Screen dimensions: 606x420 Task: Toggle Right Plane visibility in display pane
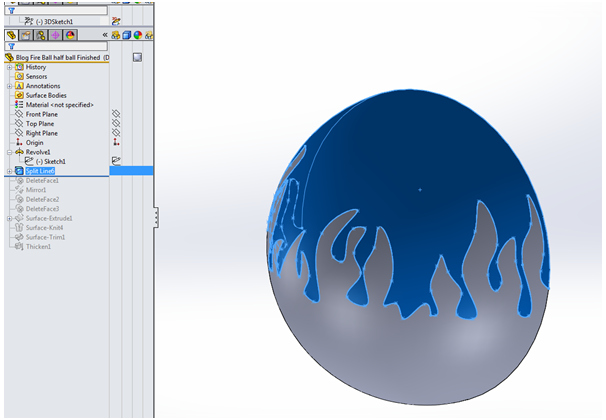click(116, 133)
